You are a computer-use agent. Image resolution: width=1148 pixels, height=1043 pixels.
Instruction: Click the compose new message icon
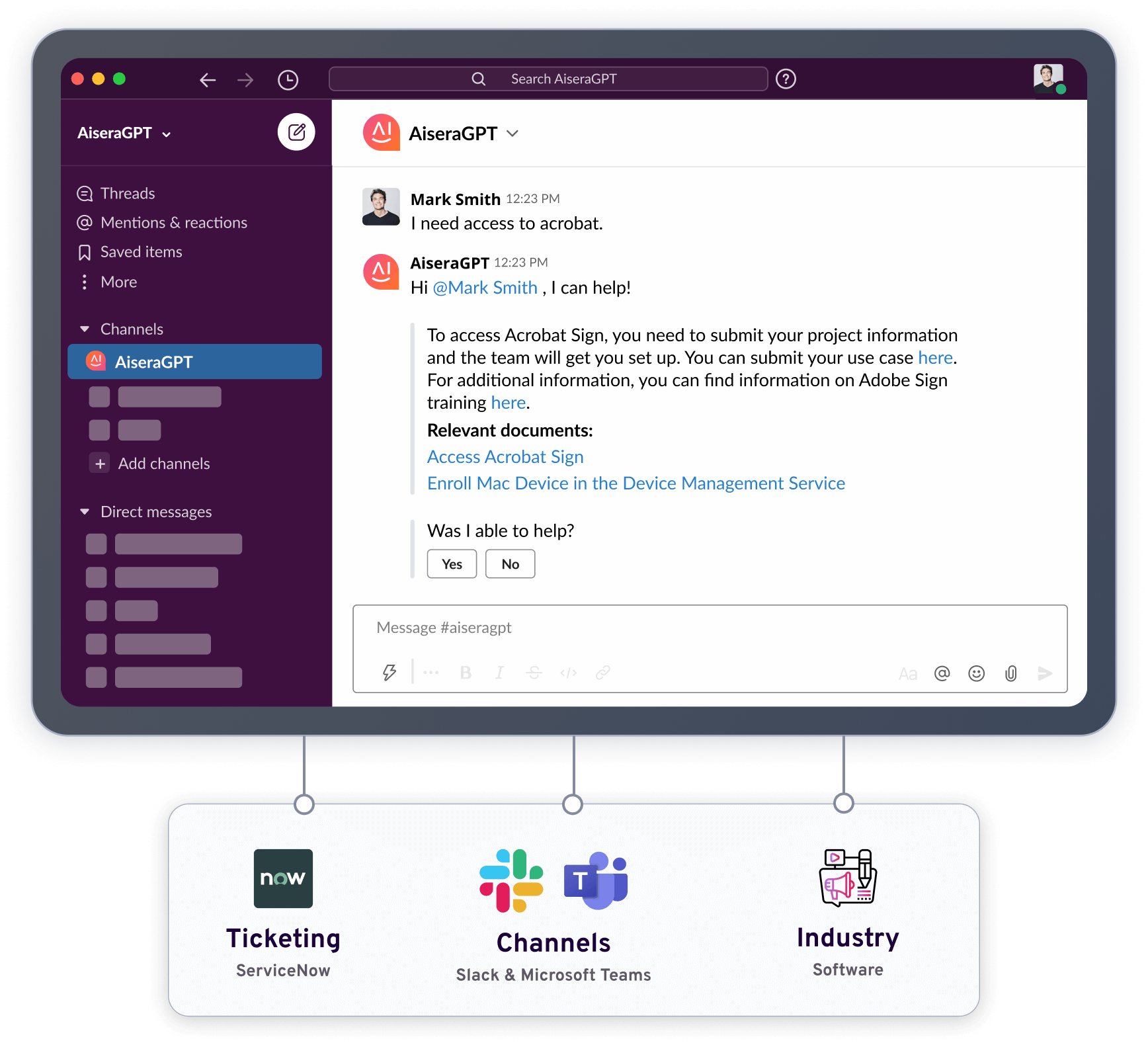pyautogui.click(x=296, y=132)
